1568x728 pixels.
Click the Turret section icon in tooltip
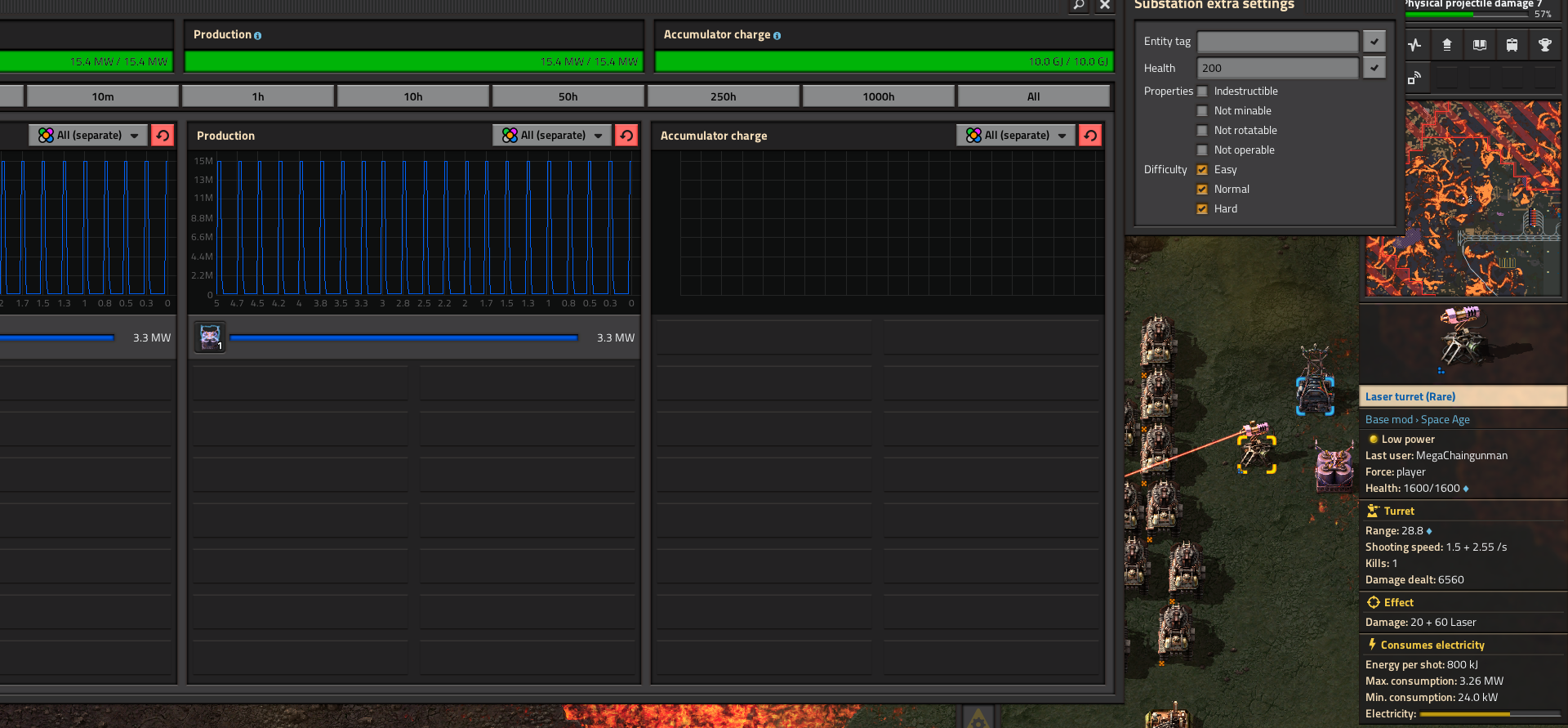[1374, 511]
